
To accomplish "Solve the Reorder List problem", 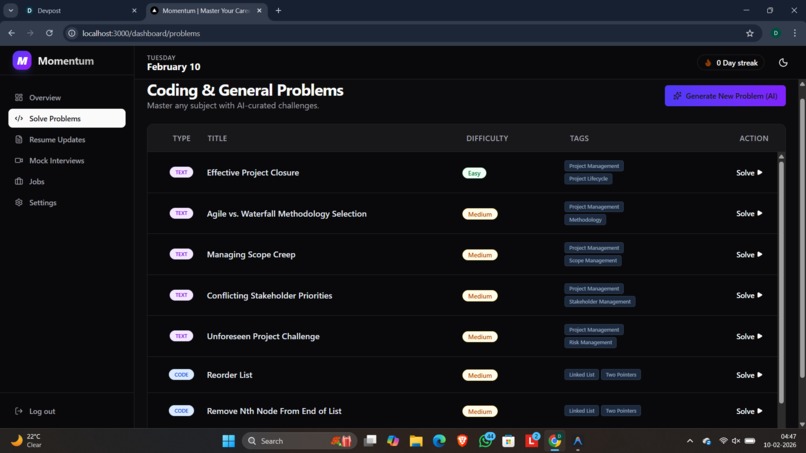I will pos(749,375).
